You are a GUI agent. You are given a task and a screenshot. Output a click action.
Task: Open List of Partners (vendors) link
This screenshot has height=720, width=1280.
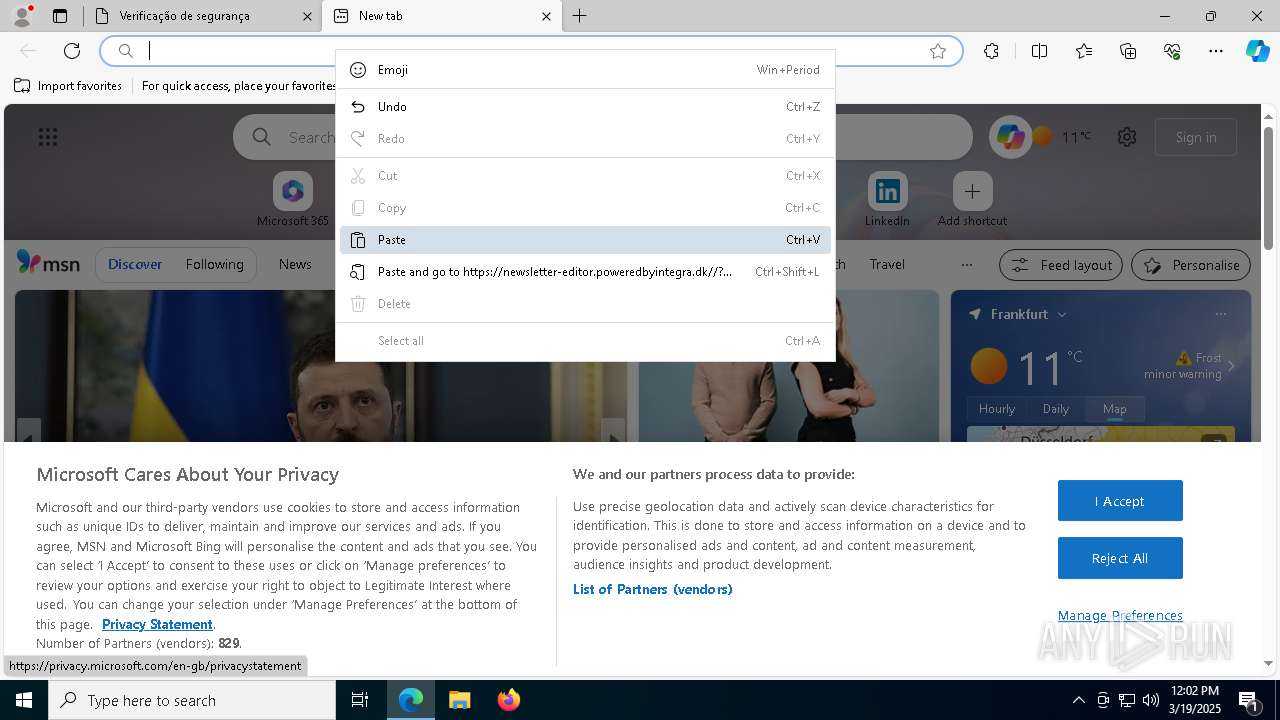click(x=653, y=589)
